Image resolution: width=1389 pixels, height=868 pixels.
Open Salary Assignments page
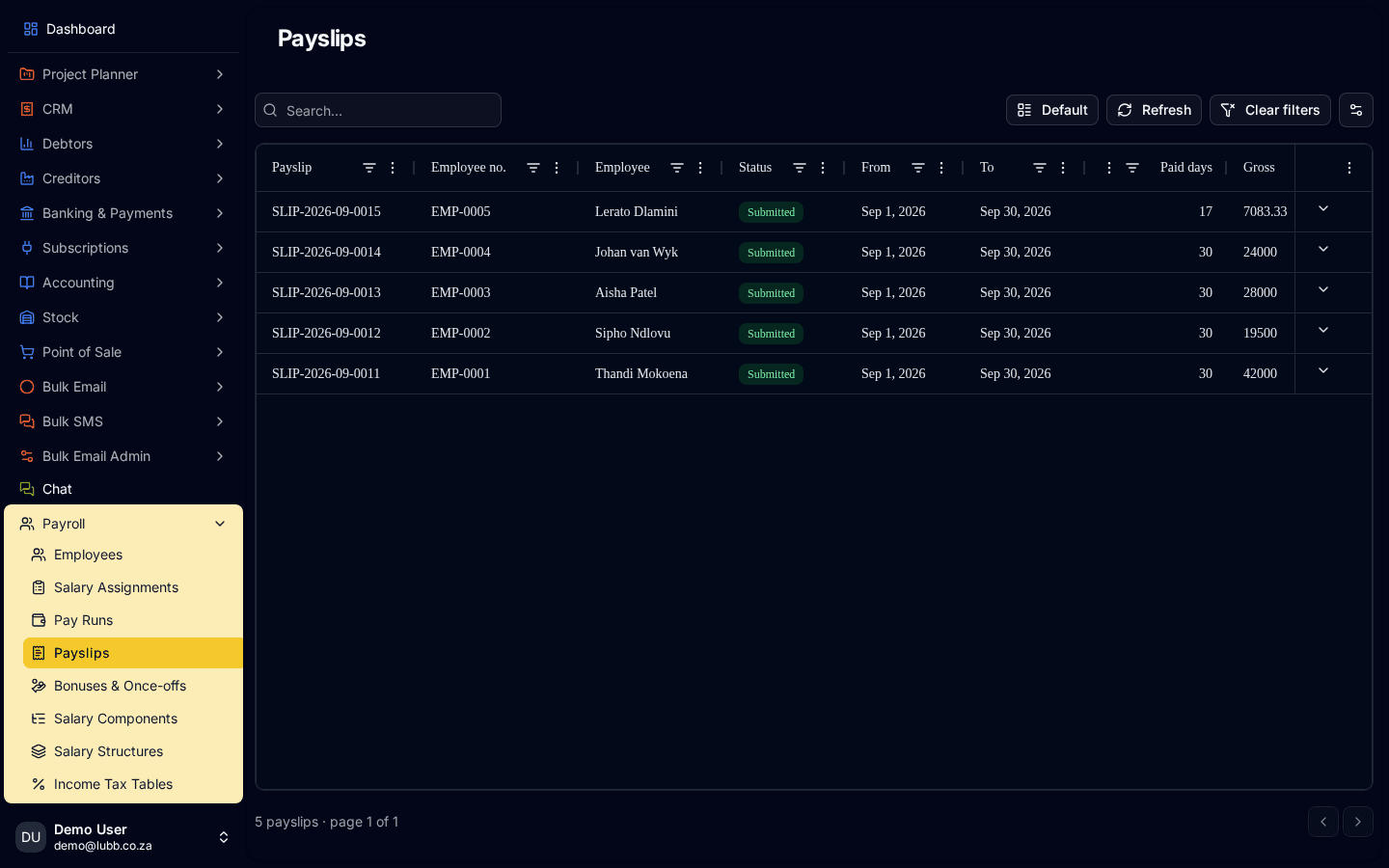pos(133,587)
